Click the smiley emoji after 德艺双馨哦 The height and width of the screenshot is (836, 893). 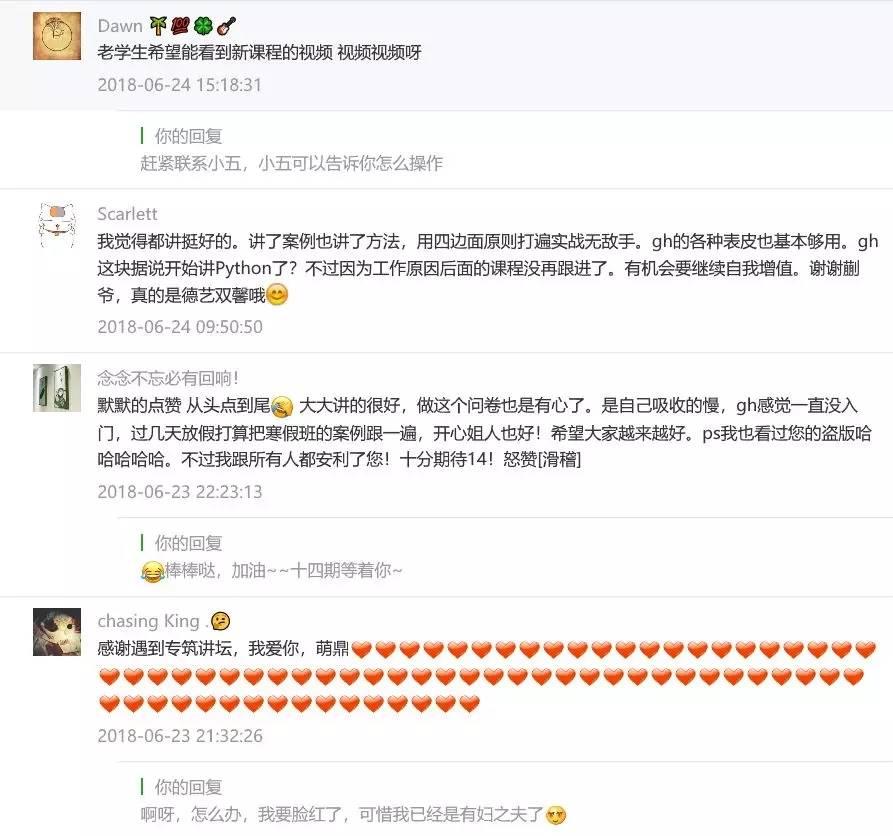(277, 295)
